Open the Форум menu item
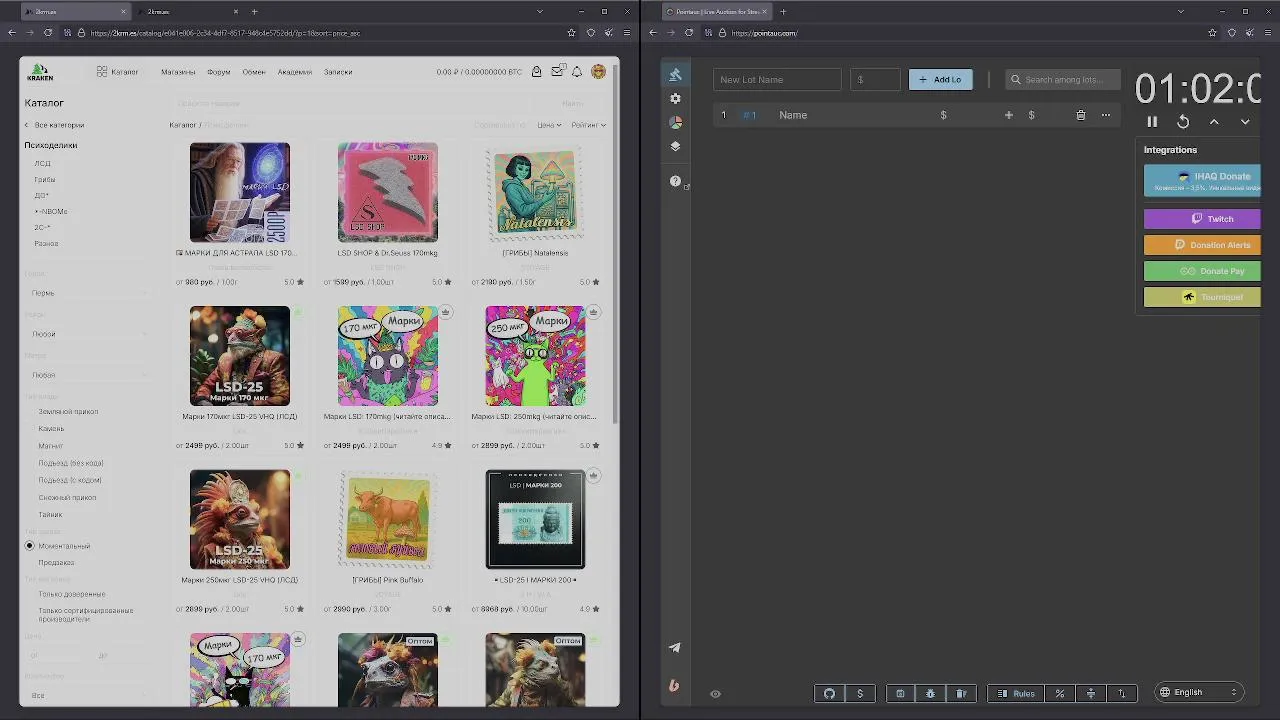The height and width of the screenshot is (720, 1280). point(219,72)
